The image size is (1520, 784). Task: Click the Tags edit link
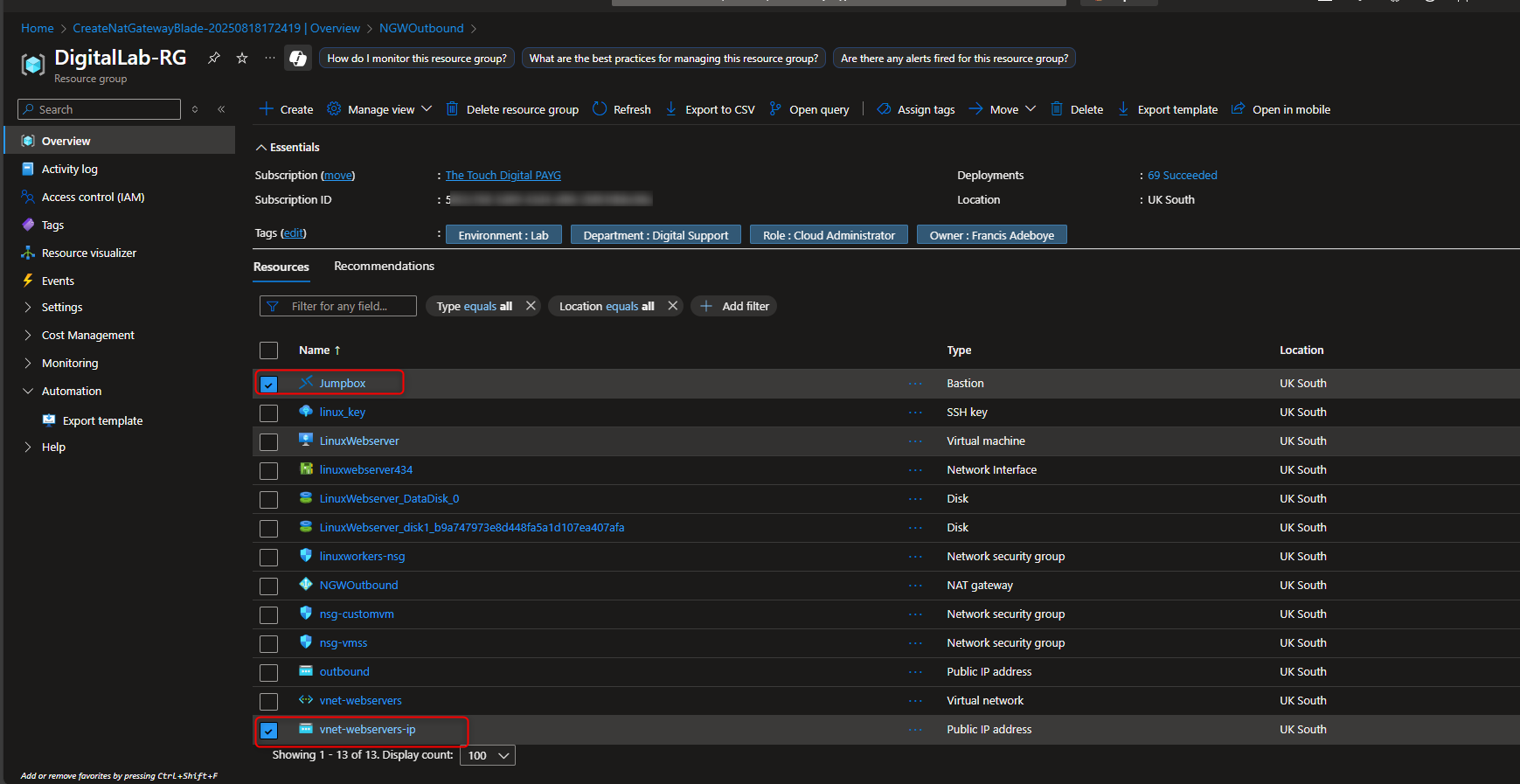pyautogui.click(x=294, y=232)
